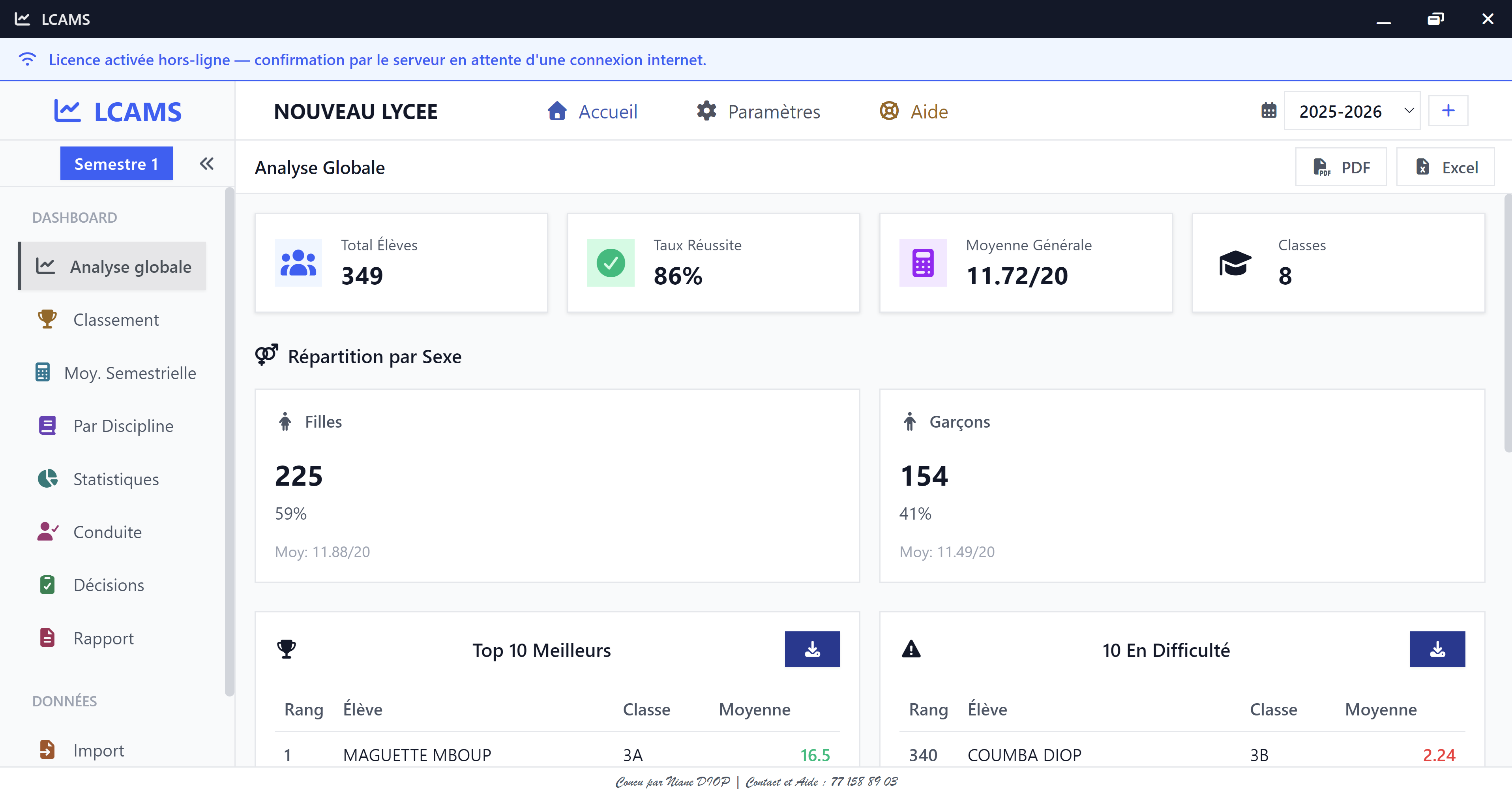The height and width of the screenshot is (796, 1512).
Task: Click the NOUVEAU LYCEE school name
Action: tap(356, 111)
